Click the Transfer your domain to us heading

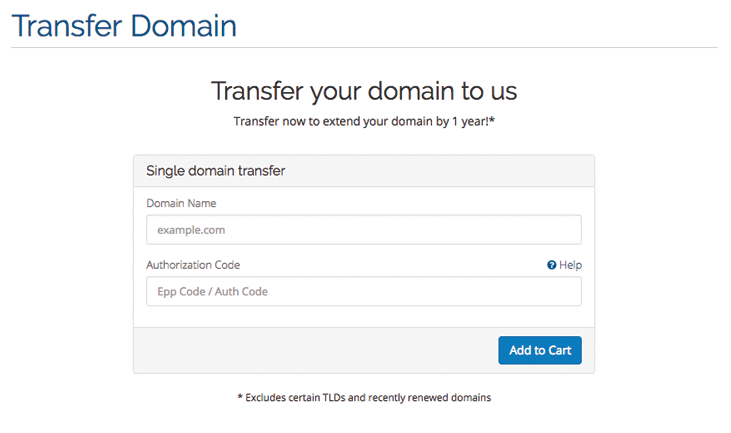coord(364,91)
